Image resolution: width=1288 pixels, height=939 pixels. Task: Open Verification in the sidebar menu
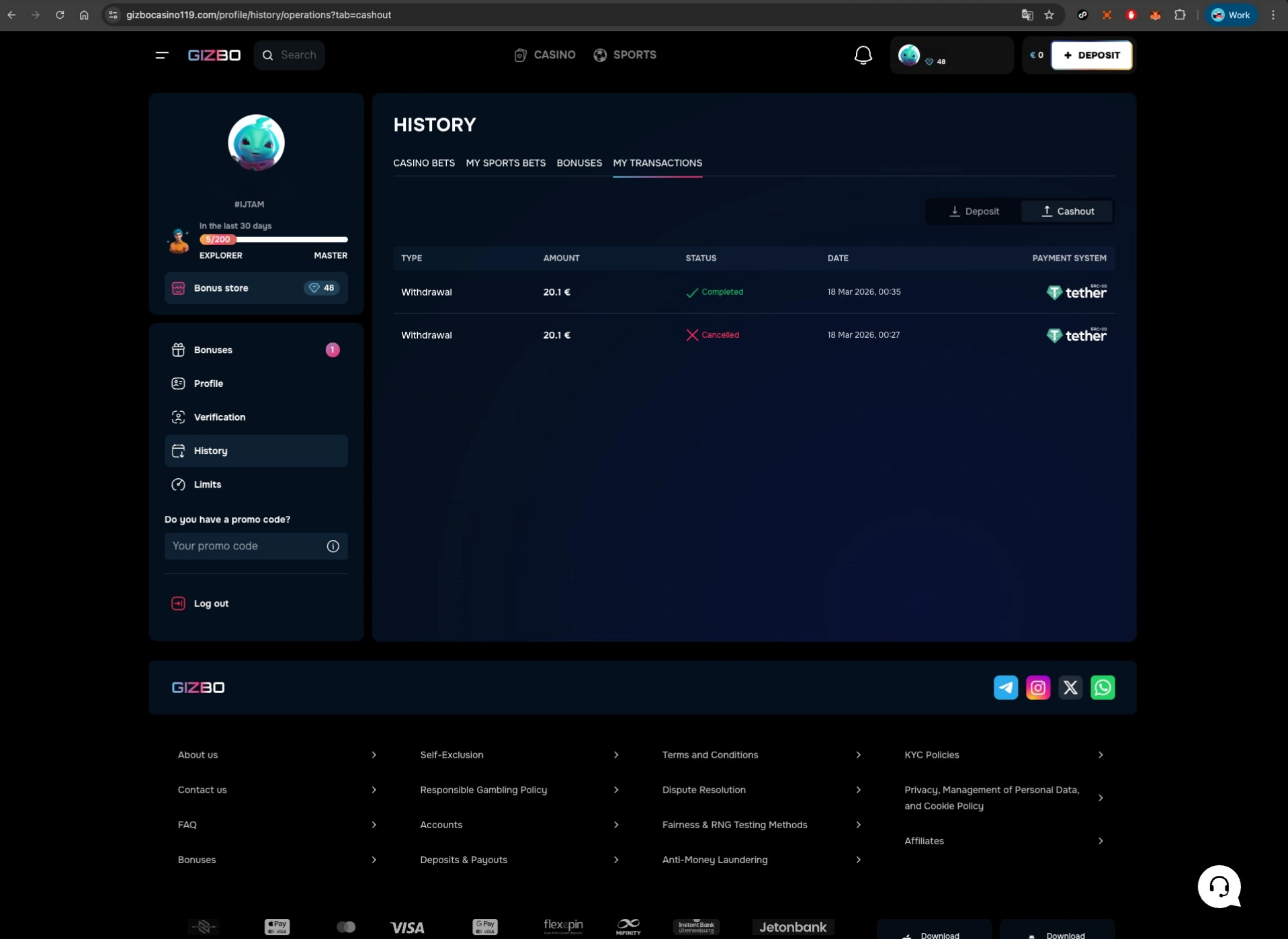click(256, 416)
